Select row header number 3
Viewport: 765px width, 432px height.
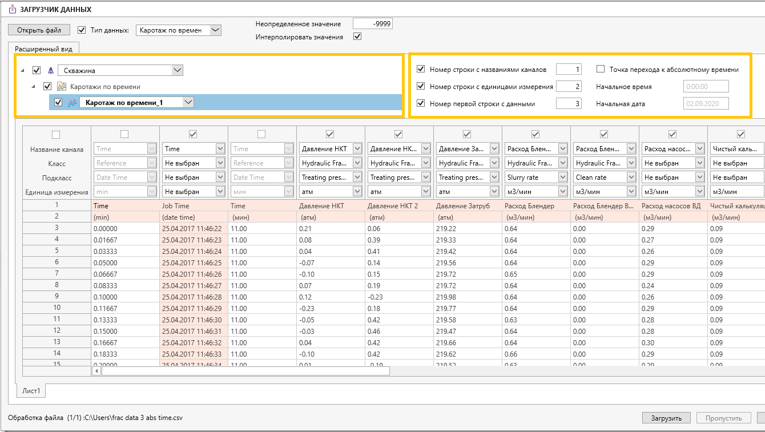(x=57, y=228)
